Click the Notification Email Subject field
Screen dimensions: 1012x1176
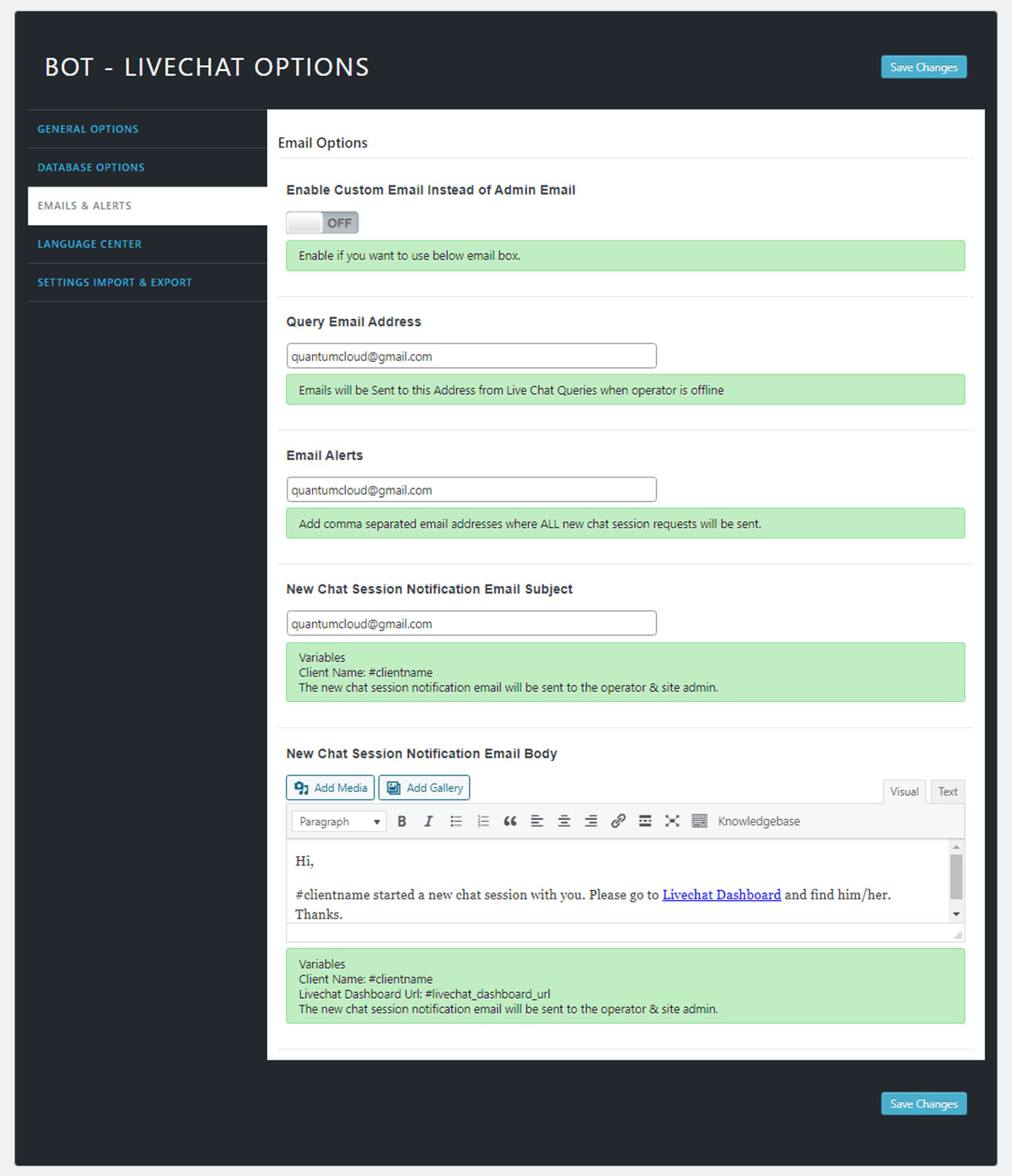coord(471,623)
